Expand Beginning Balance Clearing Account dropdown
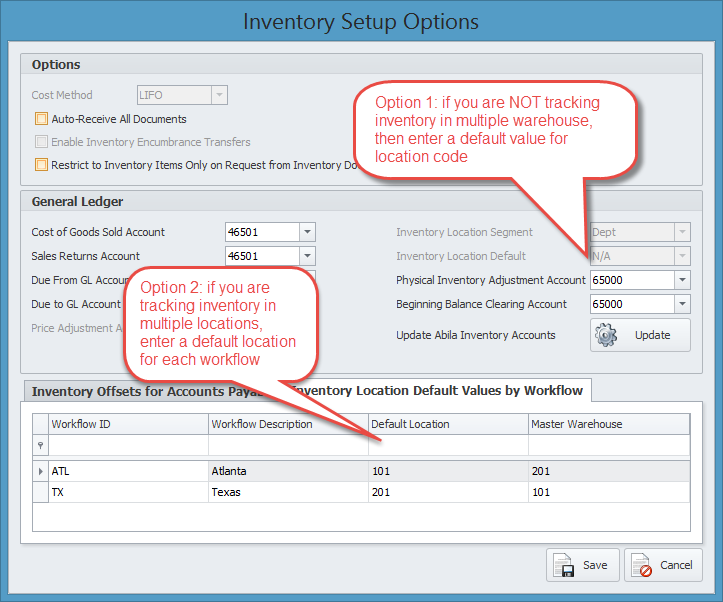The height and width of the screenshot is (602, 723). pos(682,304)
